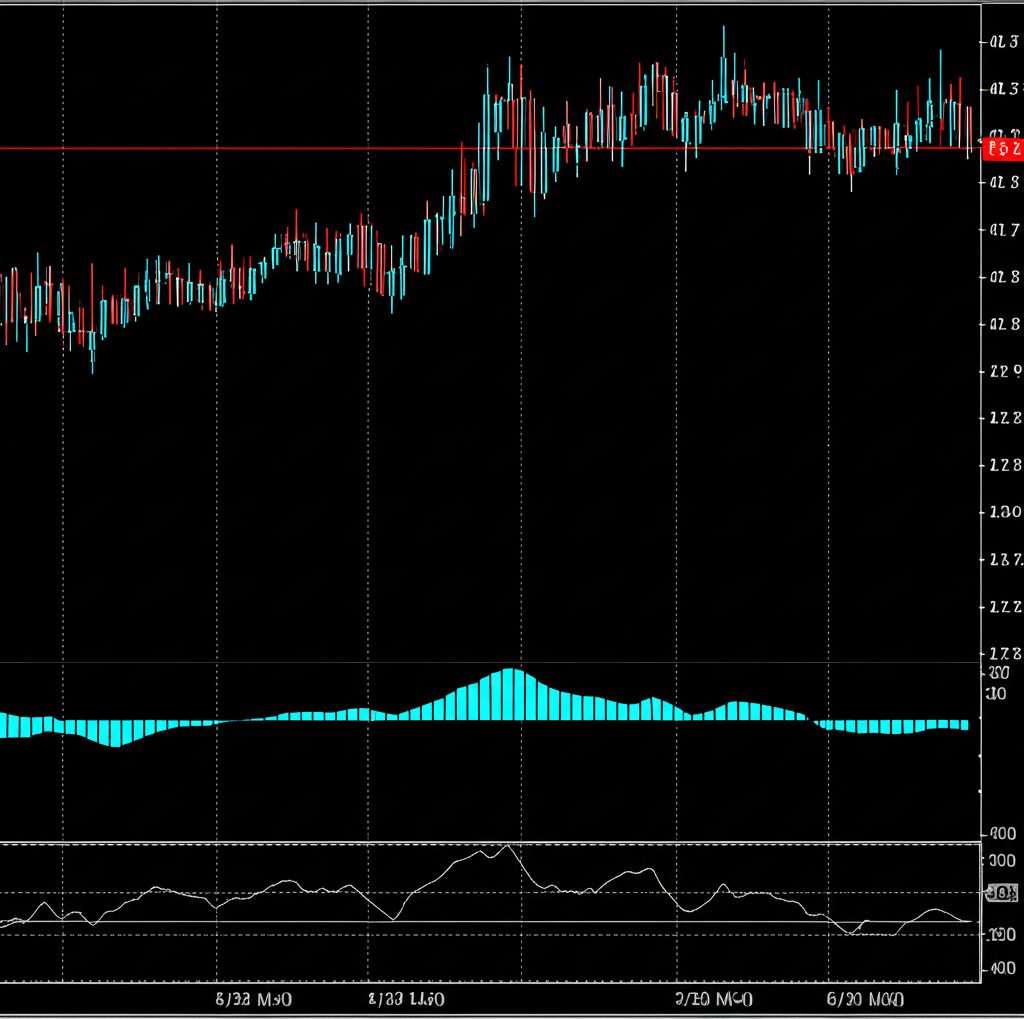Select the red horizontal price line
Viewport: 1024px width, 1019px height.
pos(300,149)
